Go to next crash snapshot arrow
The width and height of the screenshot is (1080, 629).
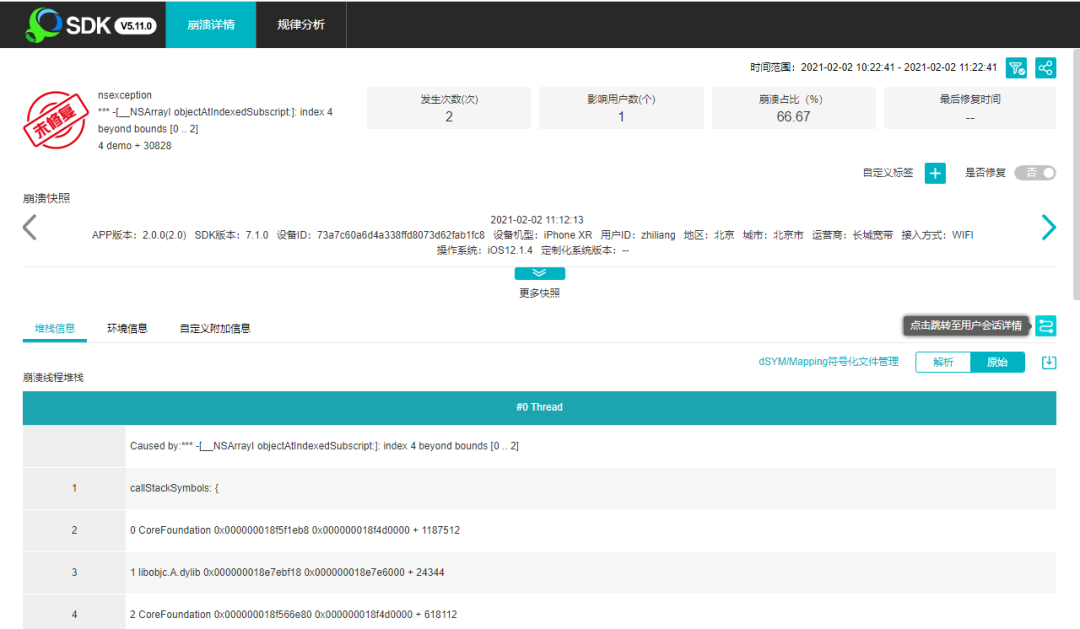[x=1048, y=227]
